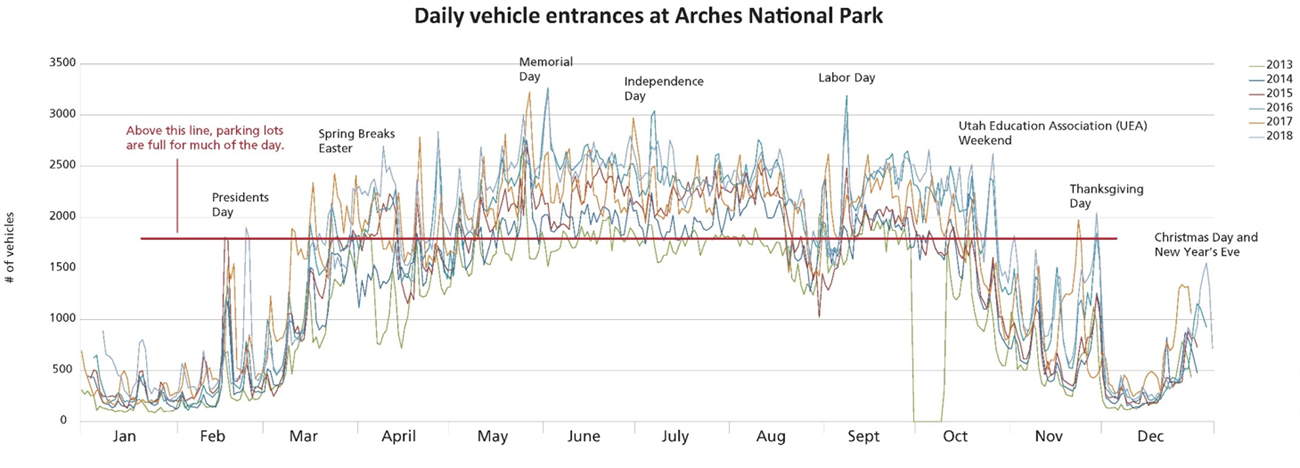Screen dimensions: 1300x468
Task: Click the 3000 y-axis value
Action: [x=64, y=115]
